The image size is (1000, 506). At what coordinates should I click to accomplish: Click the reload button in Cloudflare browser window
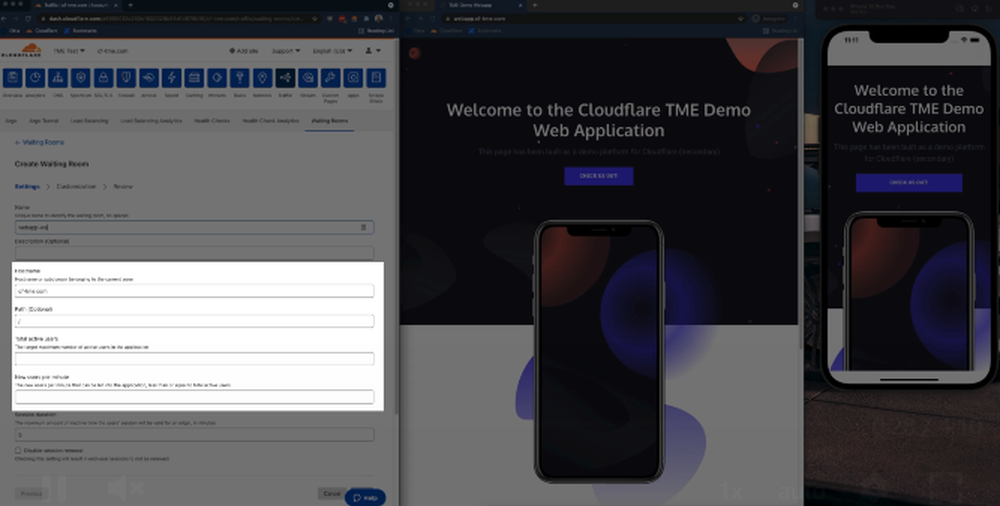tap(27, 19)
